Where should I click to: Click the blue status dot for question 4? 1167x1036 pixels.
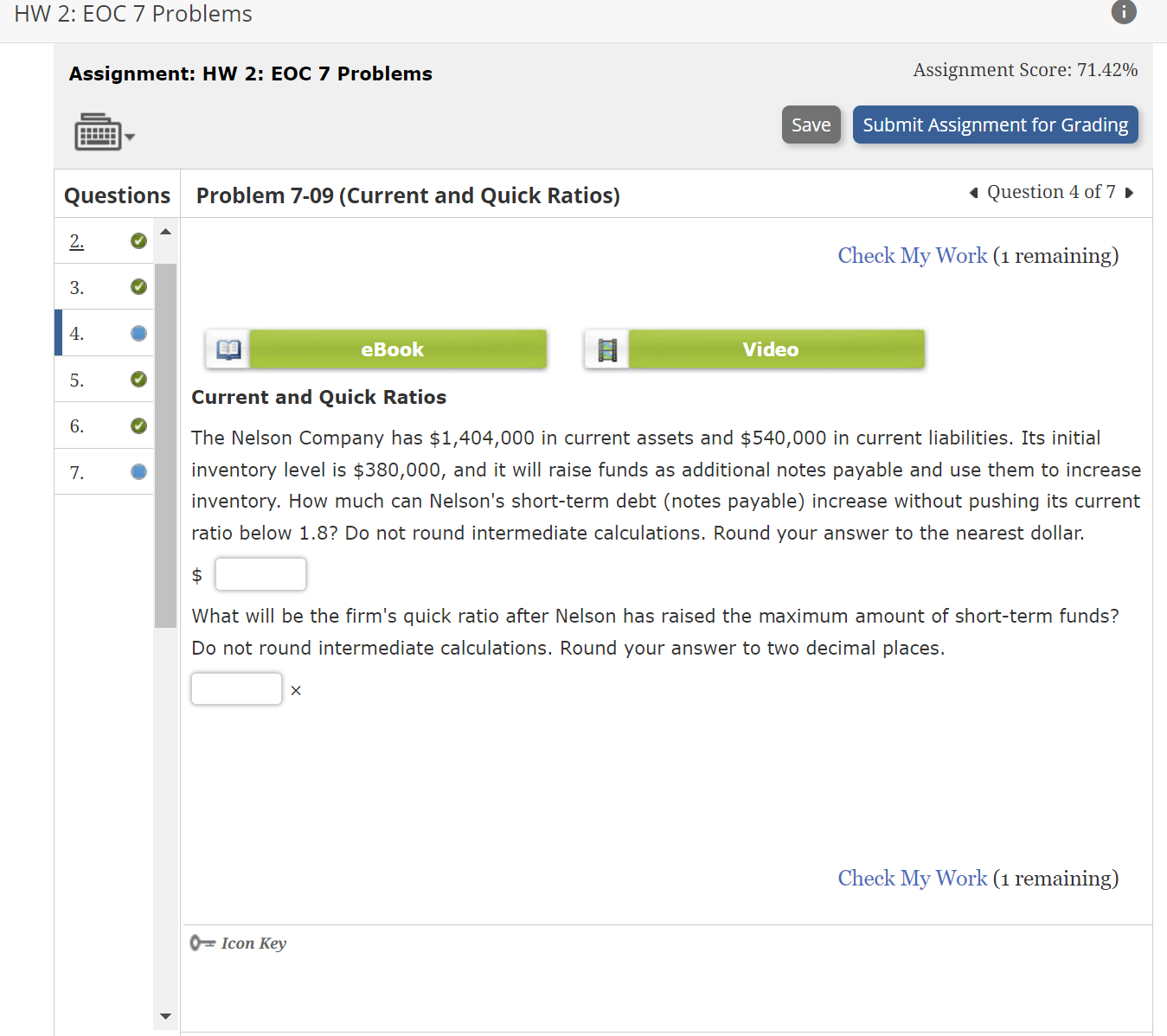pos(138,333)
